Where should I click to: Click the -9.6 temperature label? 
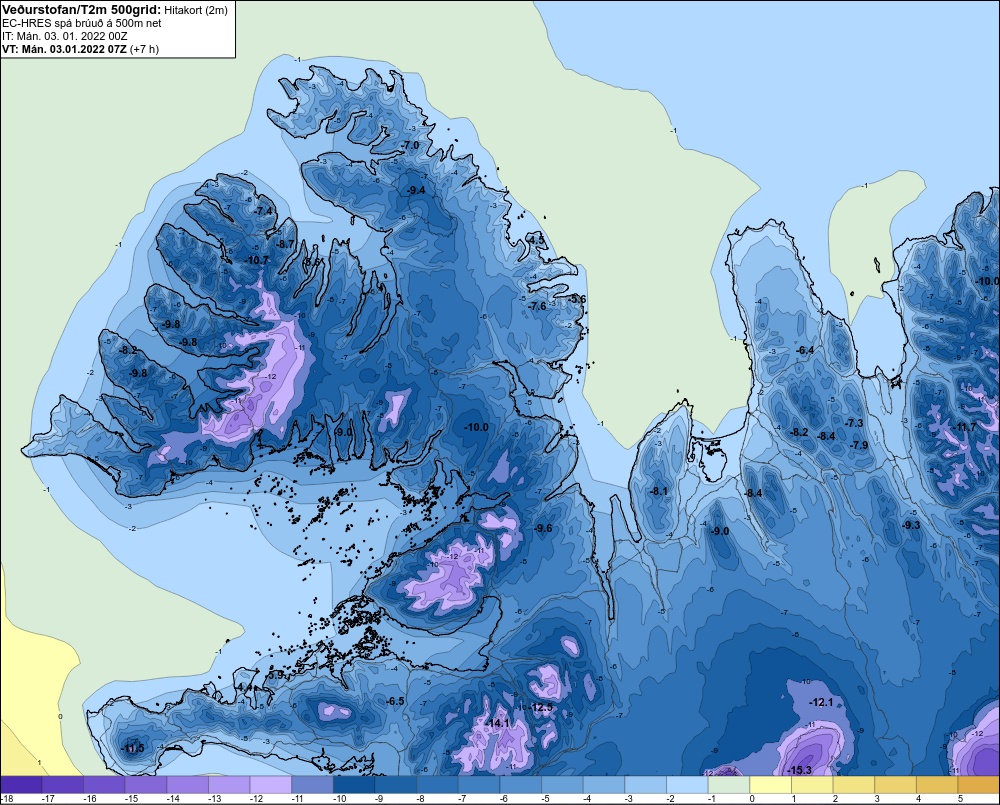[543, 528]
